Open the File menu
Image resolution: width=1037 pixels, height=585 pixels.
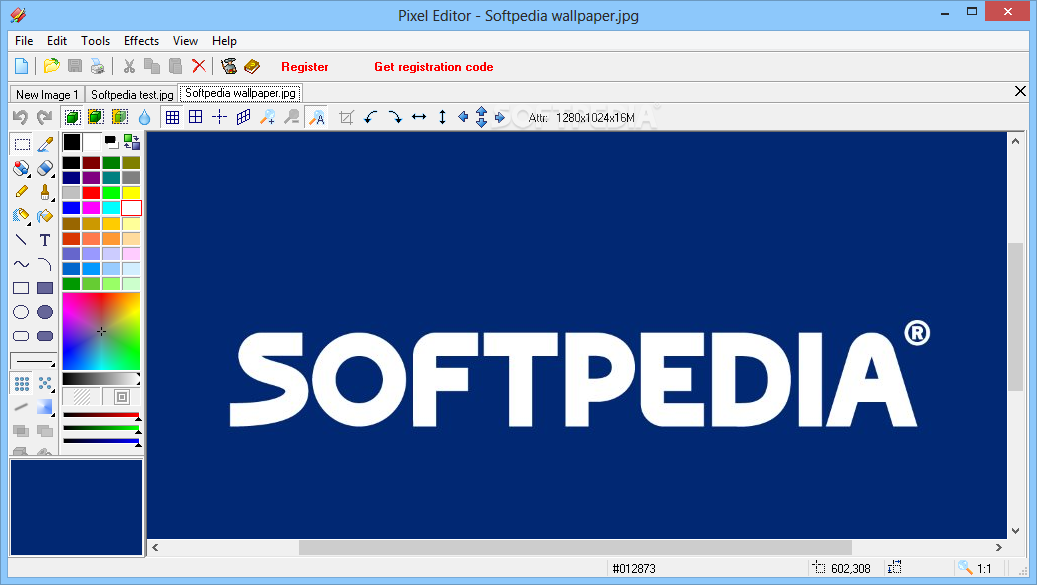pos(24,41)
